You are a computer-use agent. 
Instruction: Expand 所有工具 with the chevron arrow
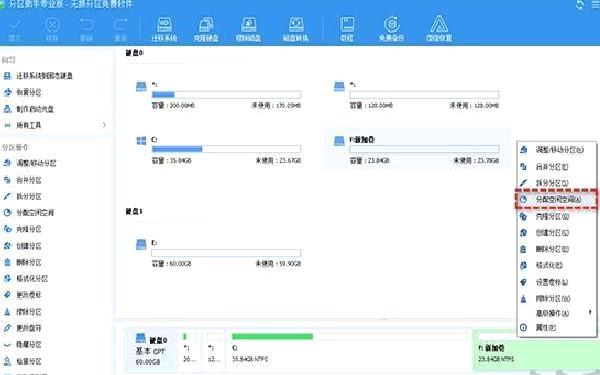(104, 125)
